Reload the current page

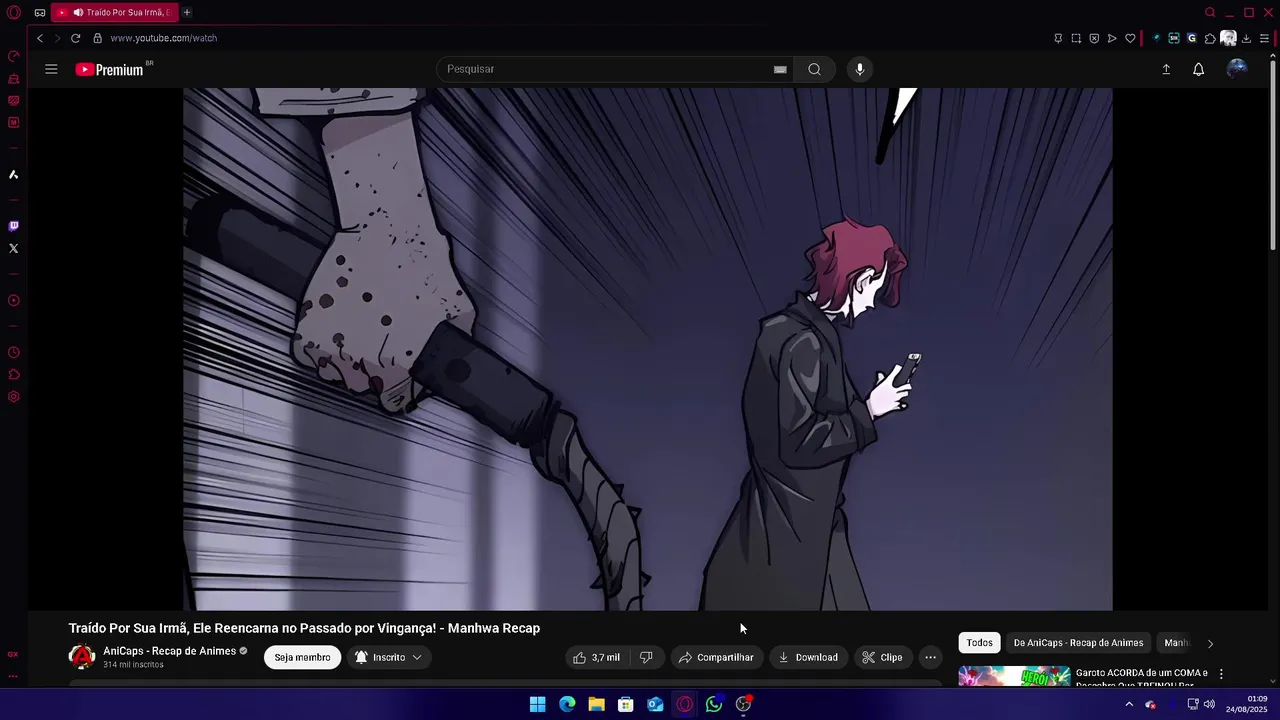click(75, 38)
